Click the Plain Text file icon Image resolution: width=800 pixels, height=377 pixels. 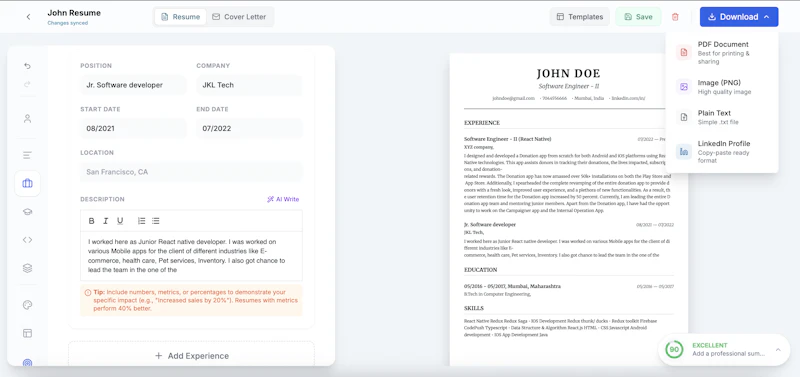pyautogui.click(x=684, y=117)
